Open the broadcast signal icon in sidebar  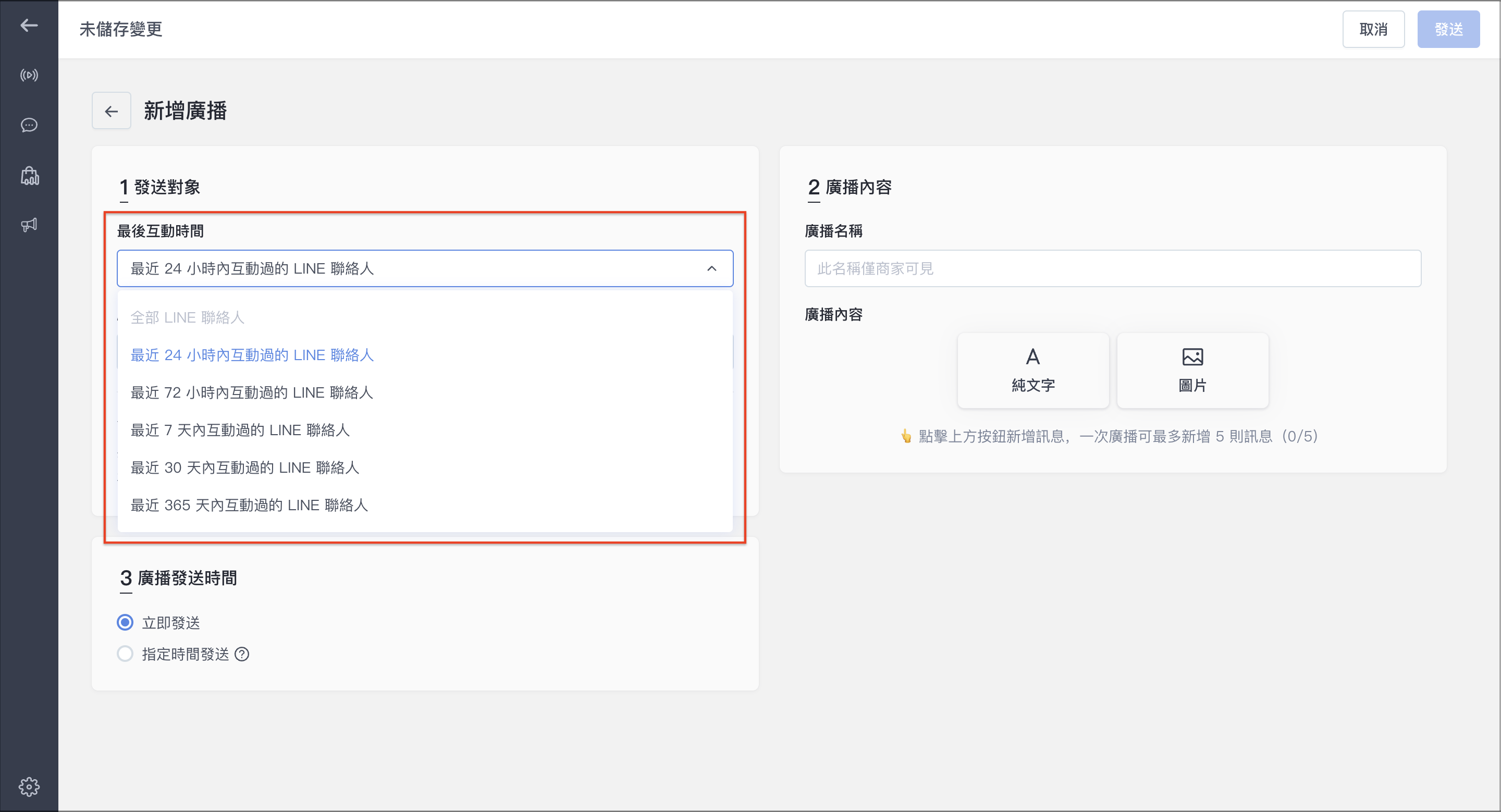pyautogui.click(x=29, y=75)
